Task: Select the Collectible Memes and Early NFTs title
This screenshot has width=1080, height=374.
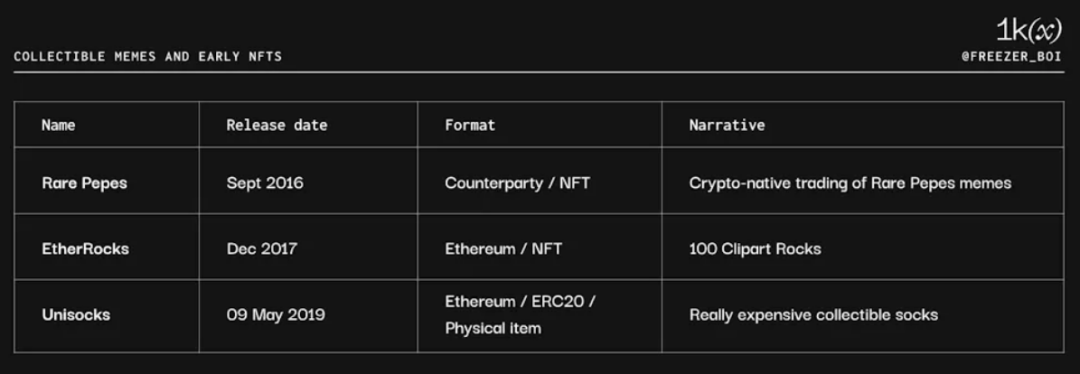Action: pyautogui.click(x=147, y=56)
